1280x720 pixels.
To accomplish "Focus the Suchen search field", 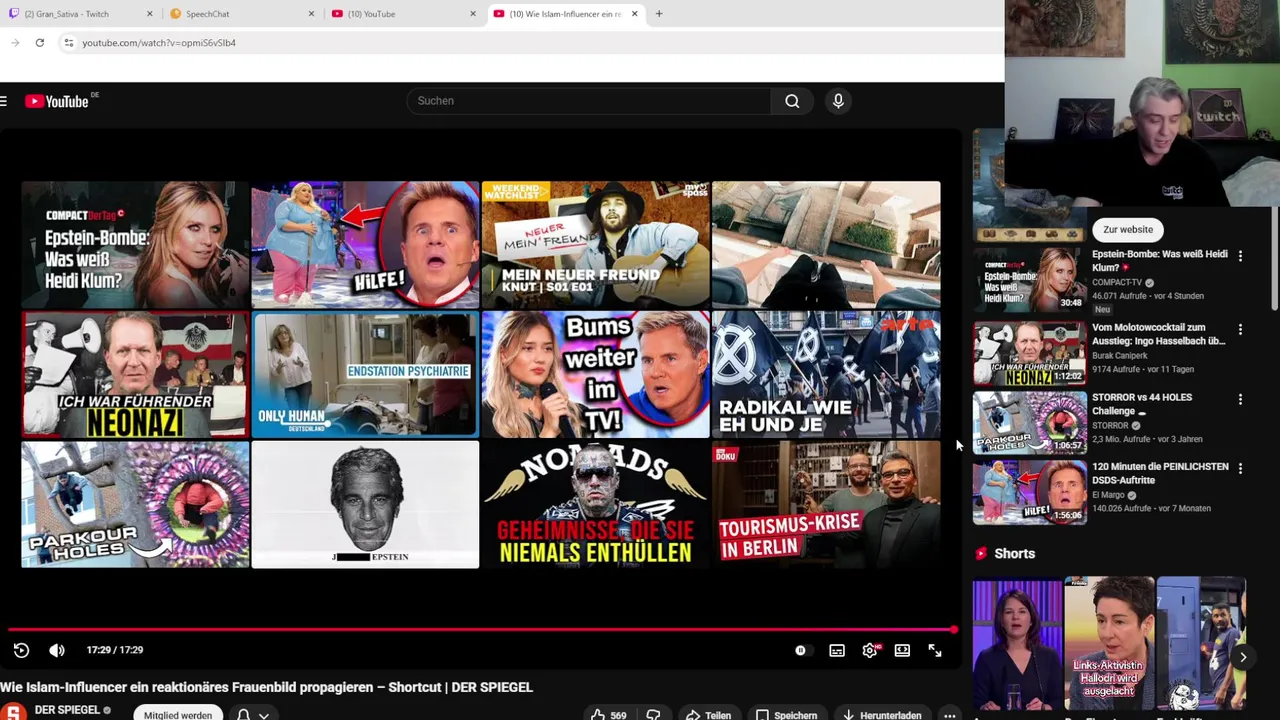I will pyautogui.click(x=589, y=101).
